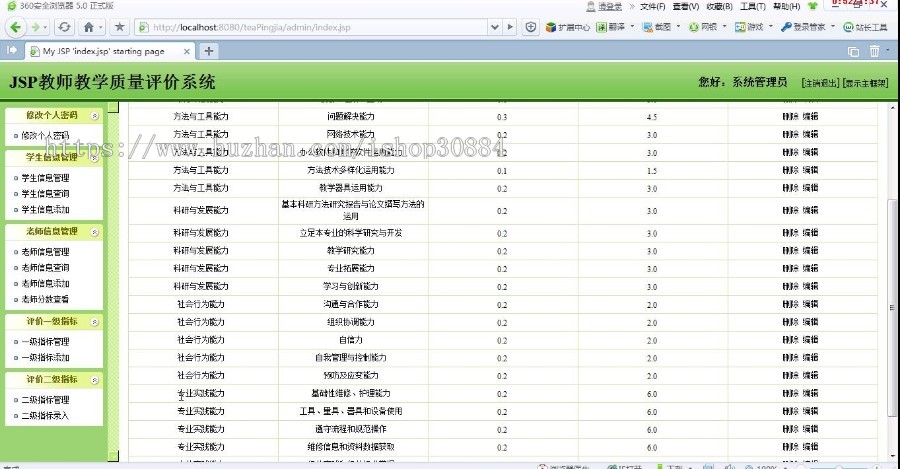Open the closed-tabs trash icon
The height and width of the screenshot is (469, 900).
(874, 51)
